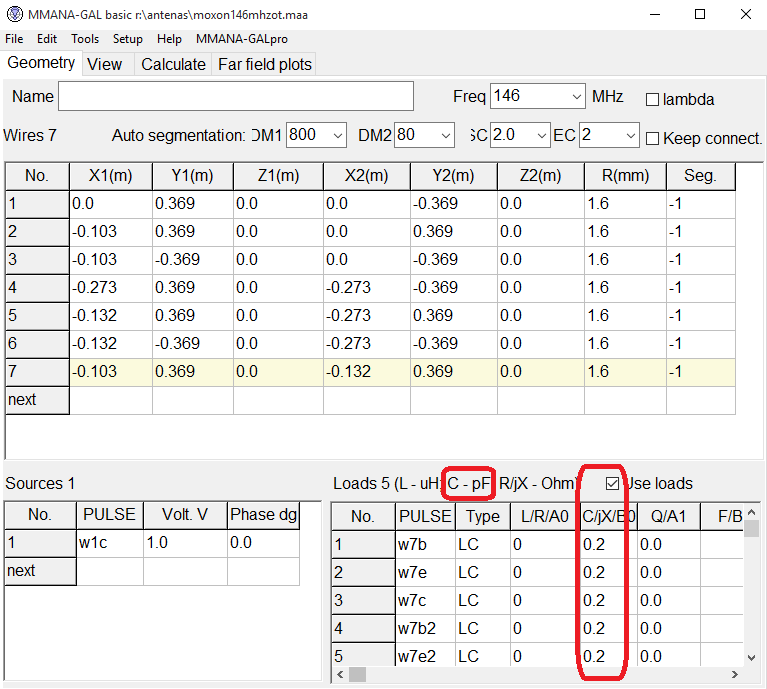Open the EC value dropdown
The height and width of the screenshot is (689, 767).
tap(630, 135)
